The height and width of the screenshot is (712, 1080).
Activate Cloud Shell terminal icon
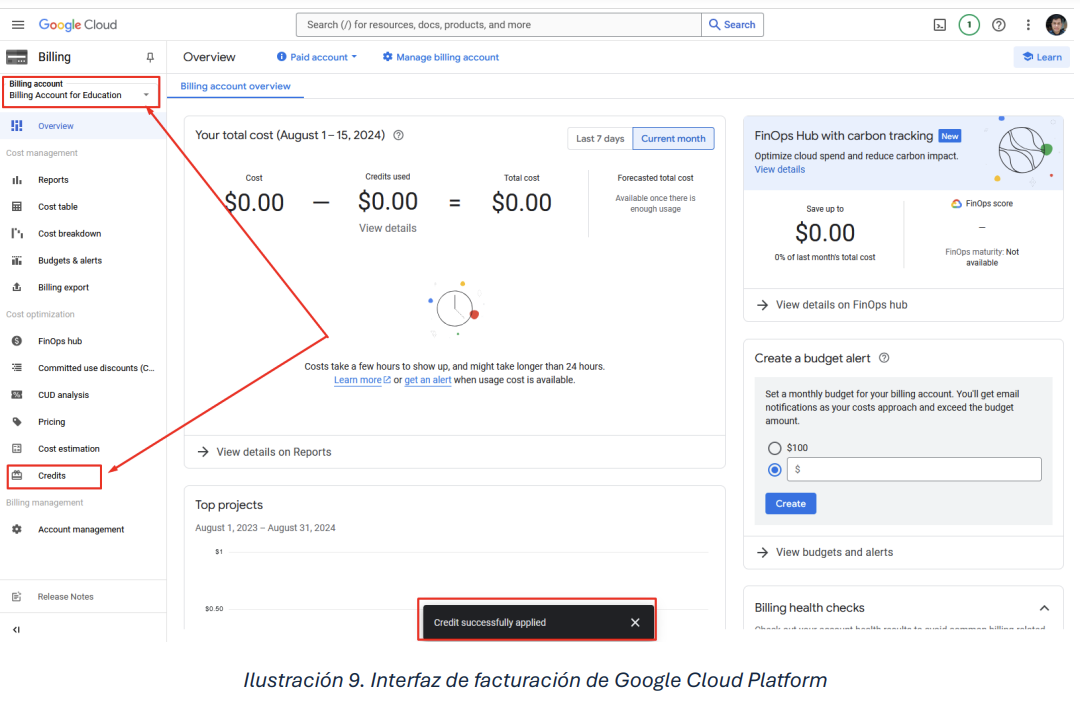tap(939, 25)
